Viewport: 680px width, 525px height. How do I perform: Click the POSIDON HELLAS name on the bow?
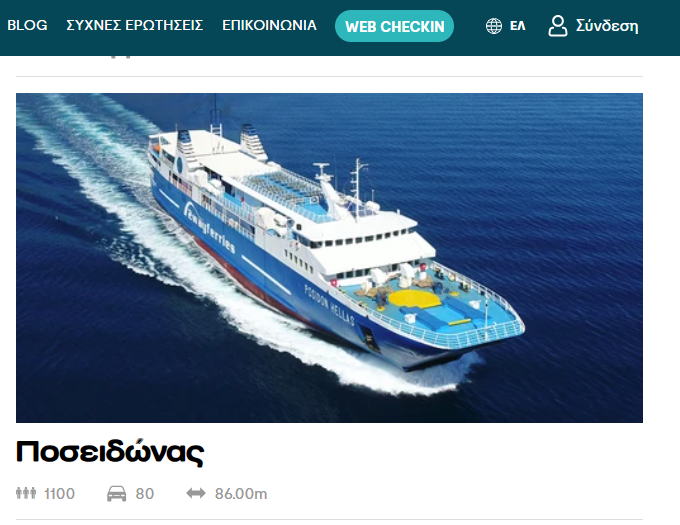click(x=330, y=305)
